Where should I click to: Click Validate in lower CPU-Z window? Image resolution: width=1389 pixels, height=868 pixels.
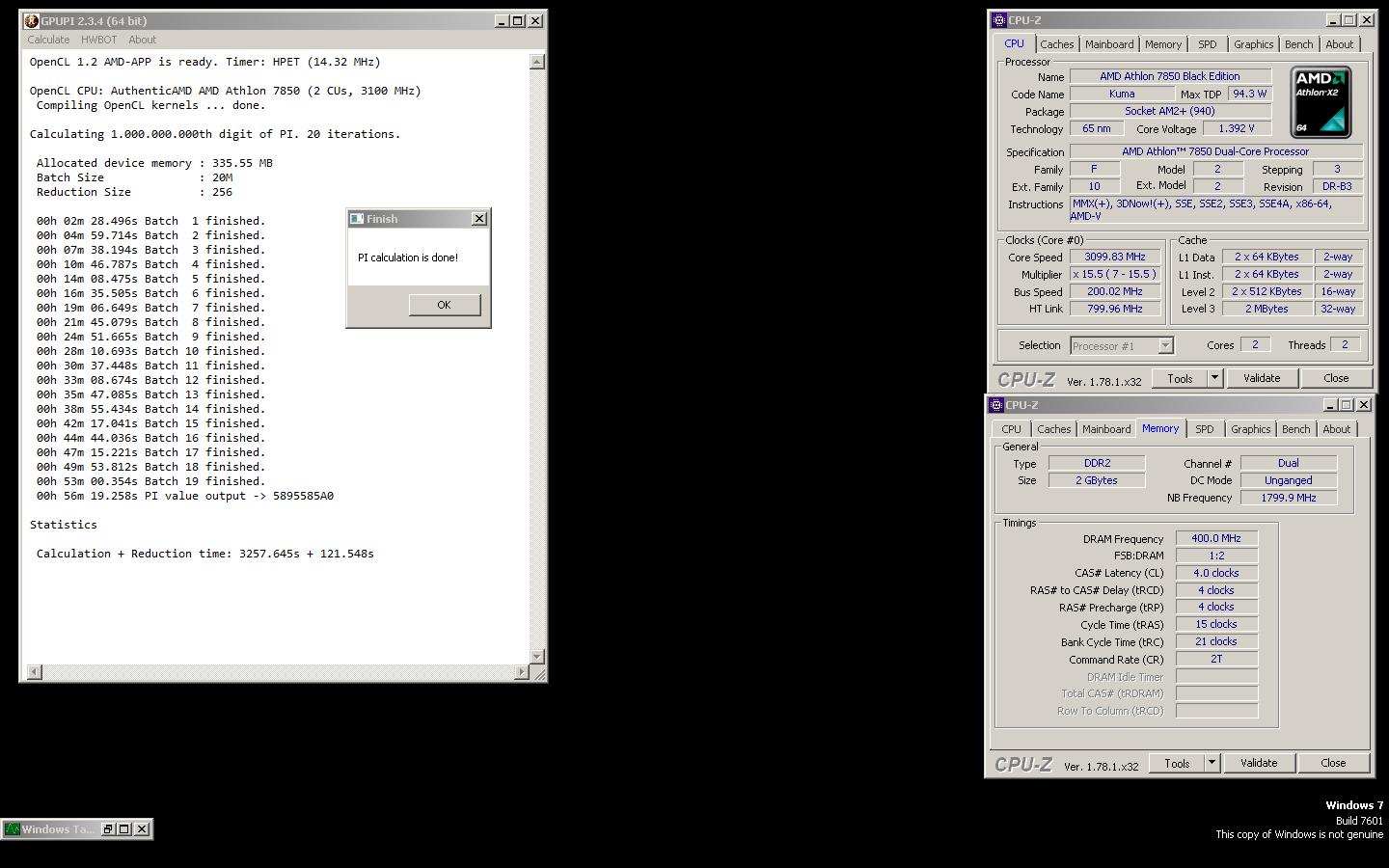1258,763
